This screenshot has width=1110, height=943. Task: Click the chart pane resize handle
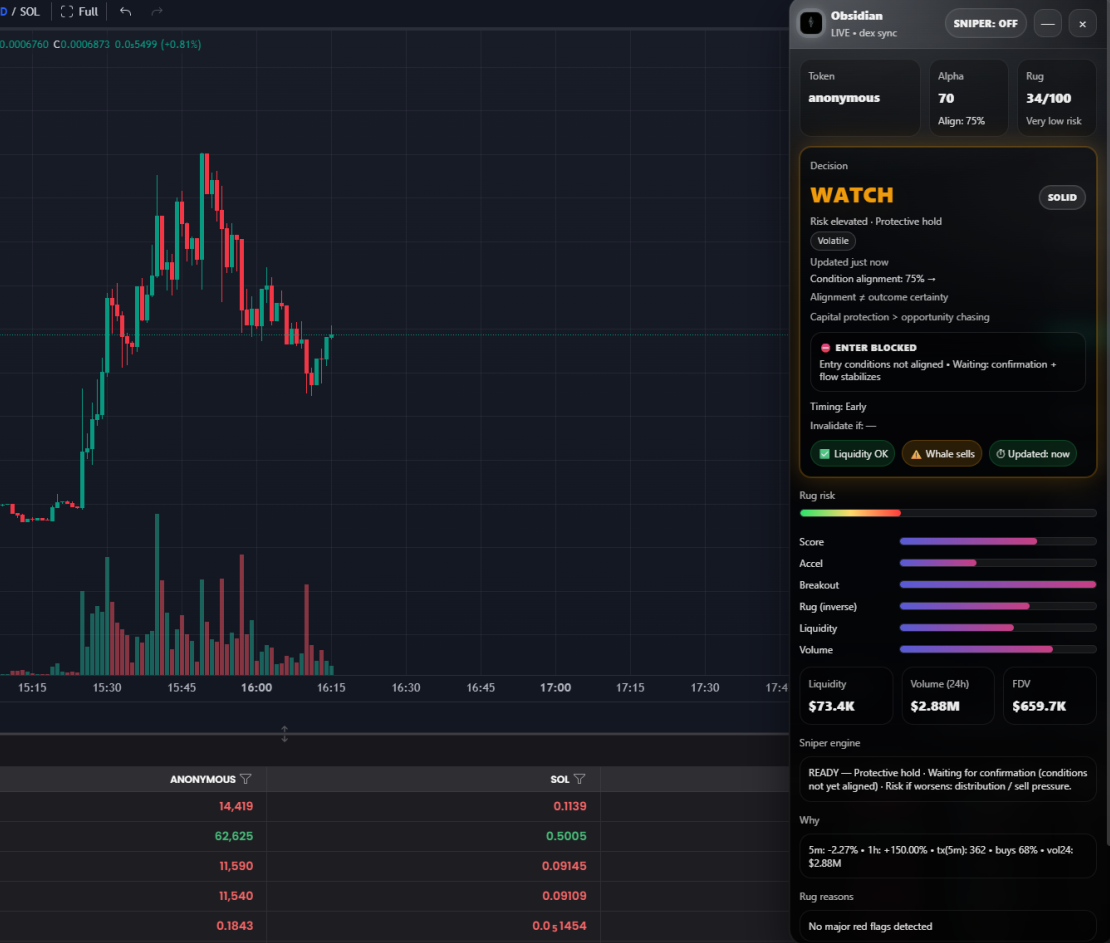(x=285, y=734)
